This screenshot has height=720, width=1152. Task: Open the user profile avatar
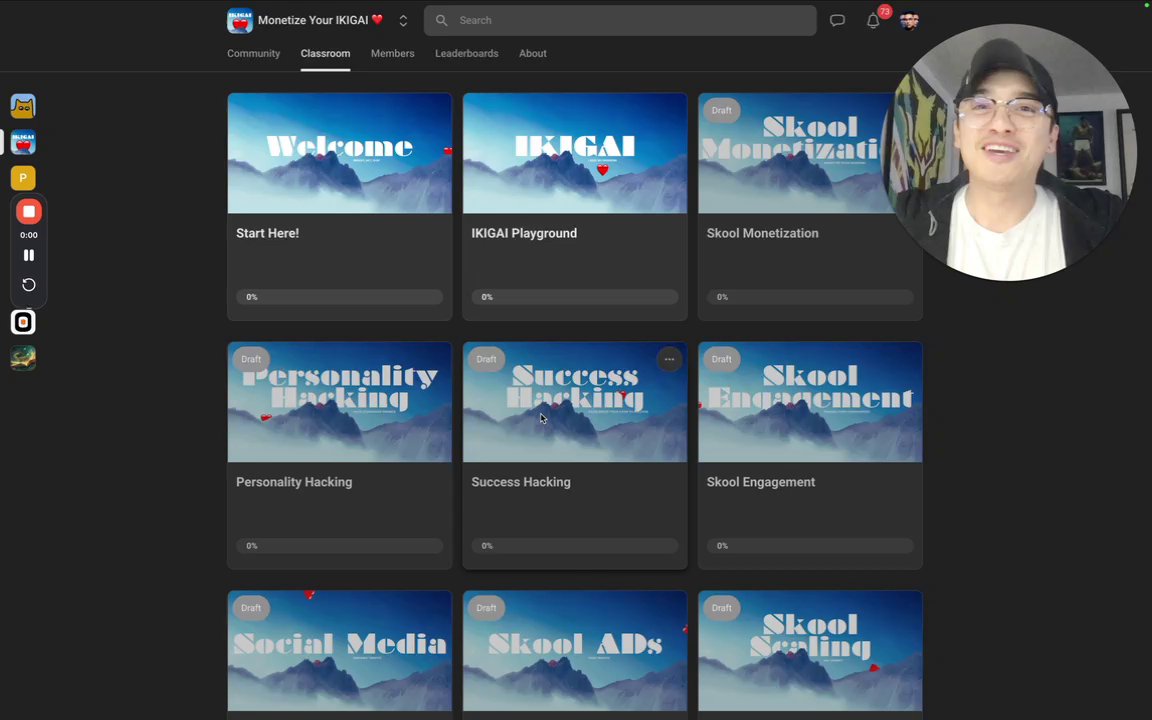point(909,21)
